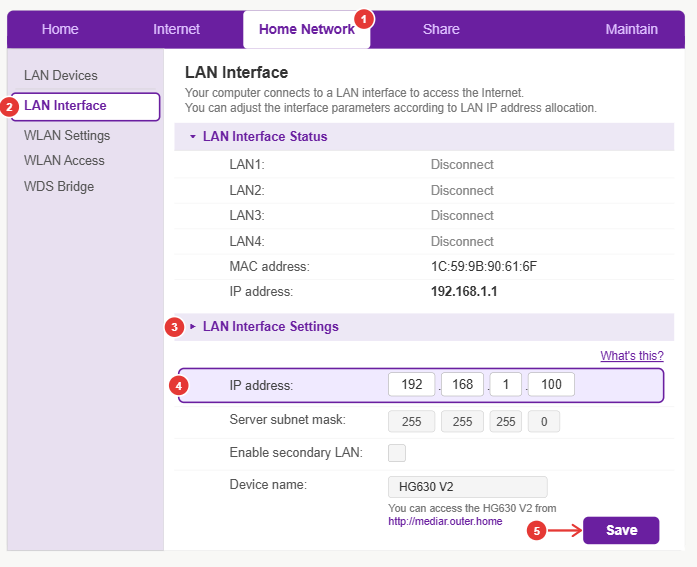
Task: Click the first subnet mask field 255
Action: tap(411, 421)
